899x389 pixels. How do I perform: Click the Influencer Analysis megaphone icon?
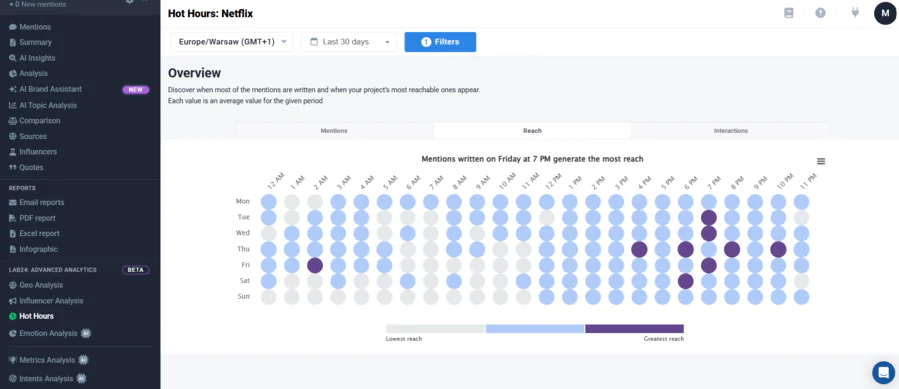click(13, 301)
